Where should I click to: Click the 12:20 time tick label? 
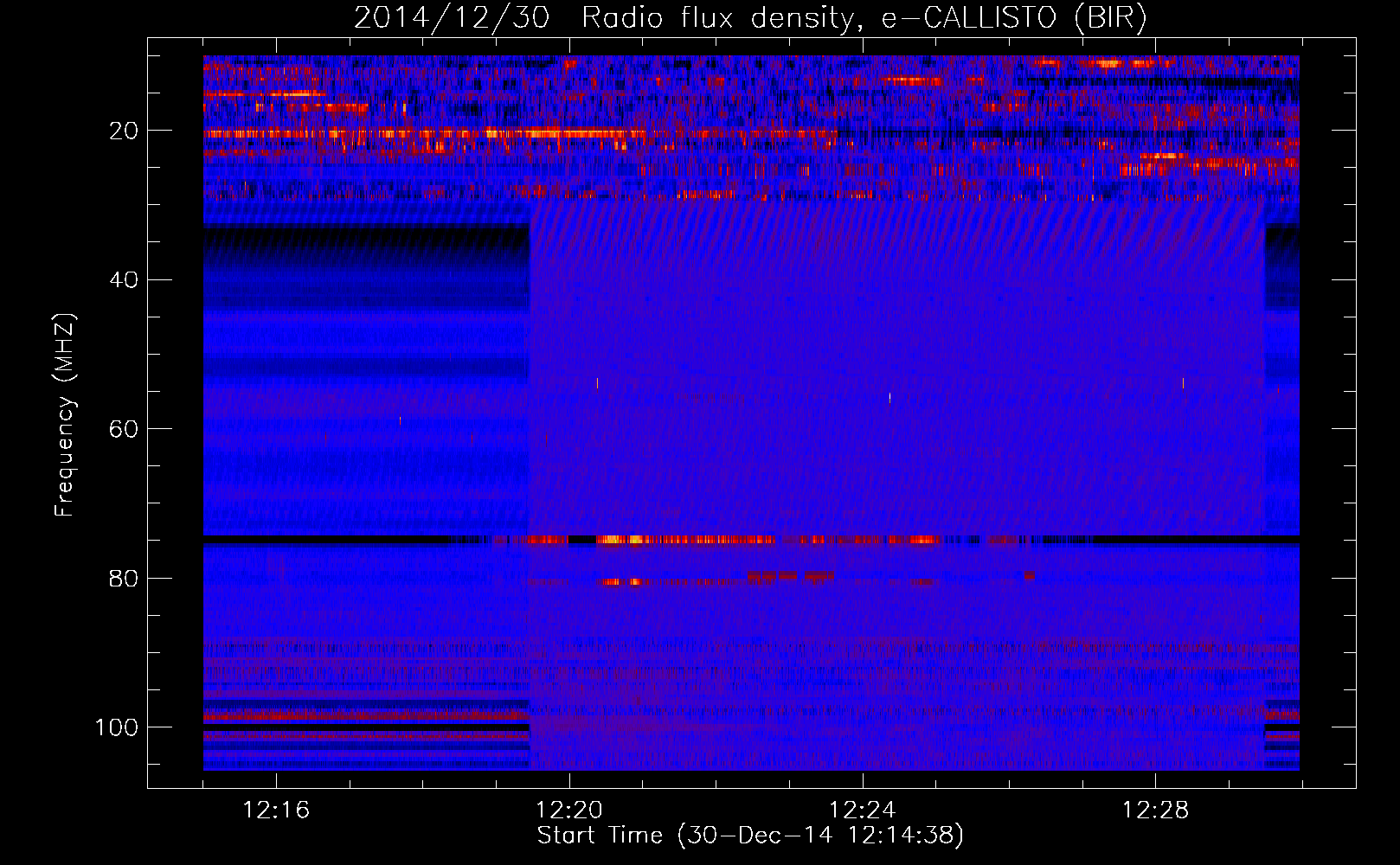click(x=568, y=810)
